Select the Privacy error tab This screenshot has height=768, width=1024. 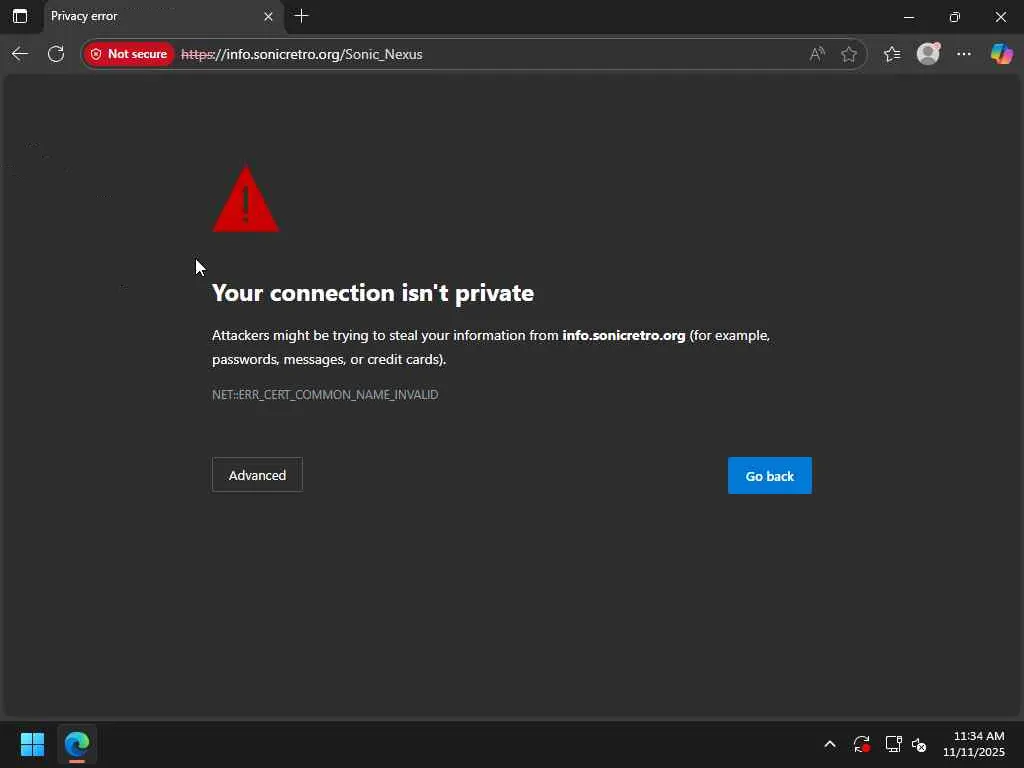pos(163,16)
